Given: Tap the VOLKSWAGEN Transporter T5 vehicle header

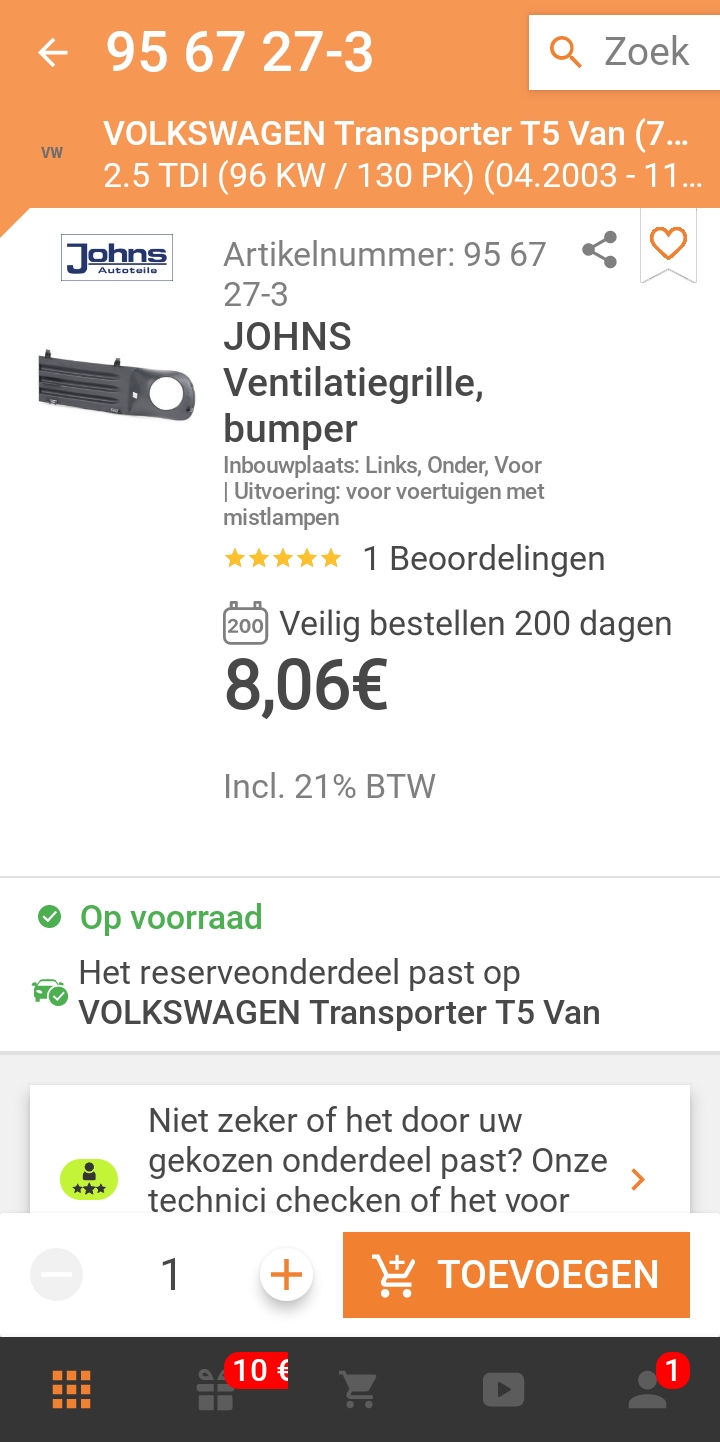Looking at the screenshot, I should (x=400, y=154).
